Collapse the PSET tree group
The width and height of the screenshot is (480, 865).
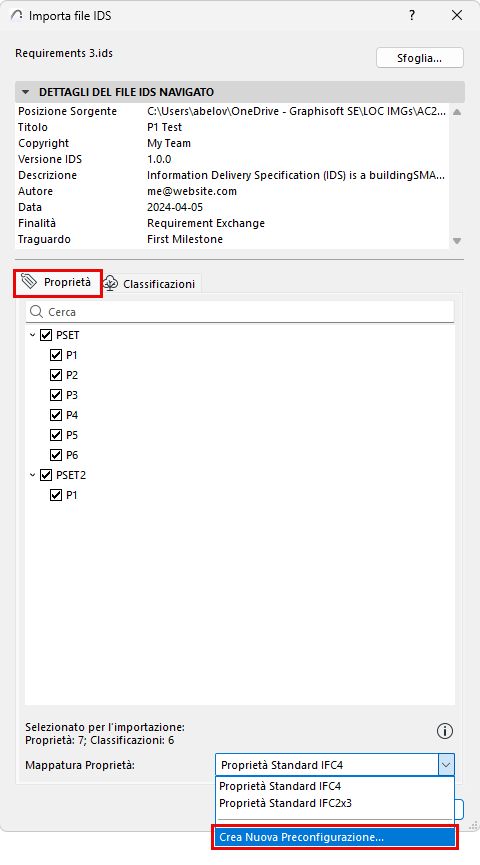point(33,335)
